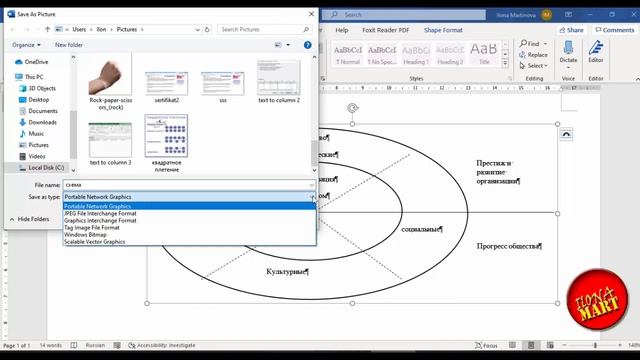Click the Share button in Word
Image resolution: width=640 pixels, height=360 pixels.
(x=571, y=30)
